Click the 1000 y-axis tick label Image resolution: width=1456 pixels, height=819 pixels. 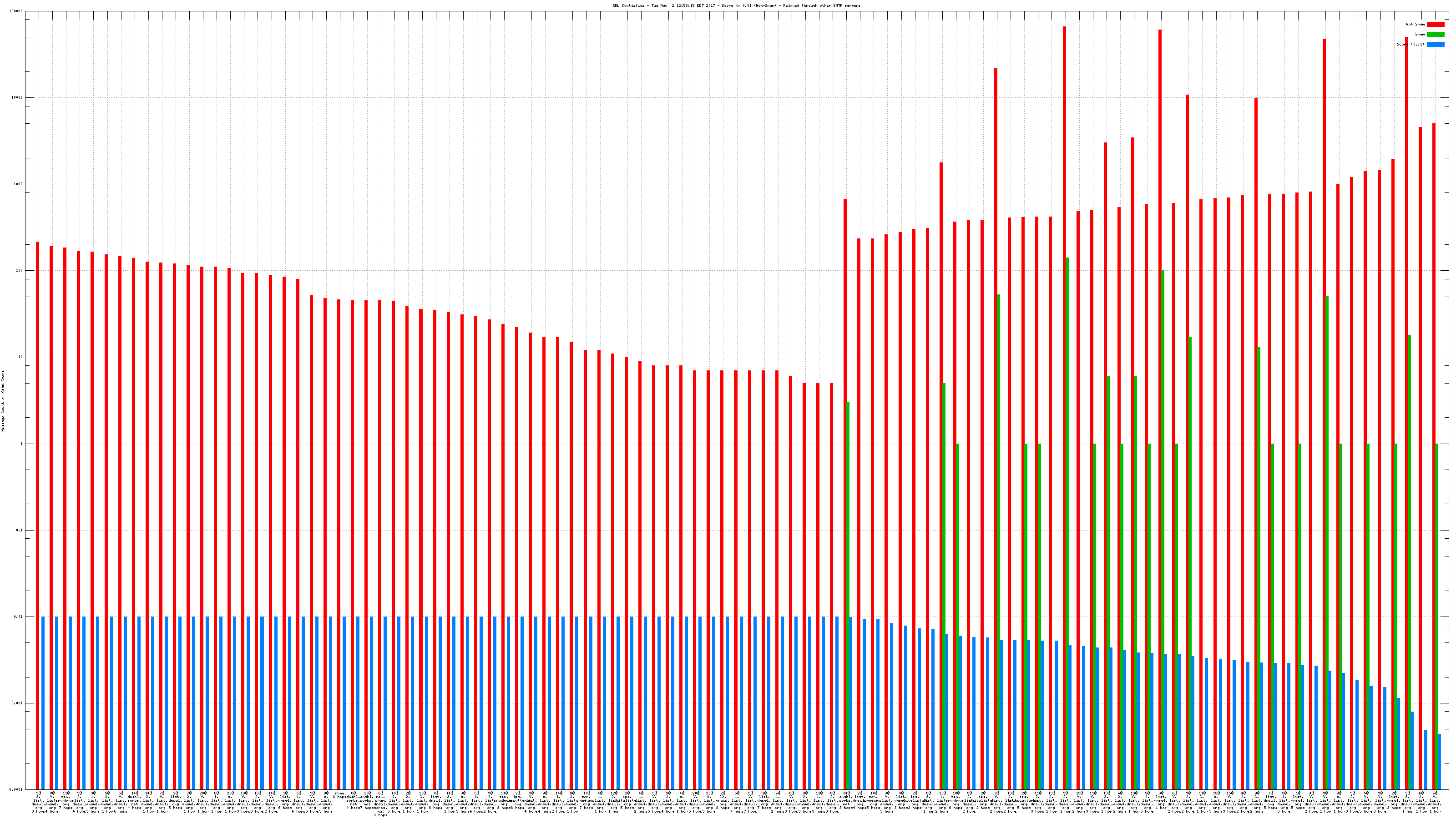(19, 184)
